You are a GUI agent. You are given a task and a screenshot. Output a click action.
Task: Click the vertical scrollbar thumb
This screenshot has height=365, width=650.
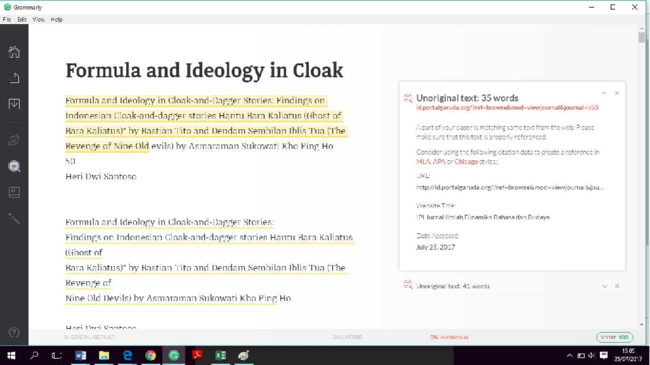[642, 37]
